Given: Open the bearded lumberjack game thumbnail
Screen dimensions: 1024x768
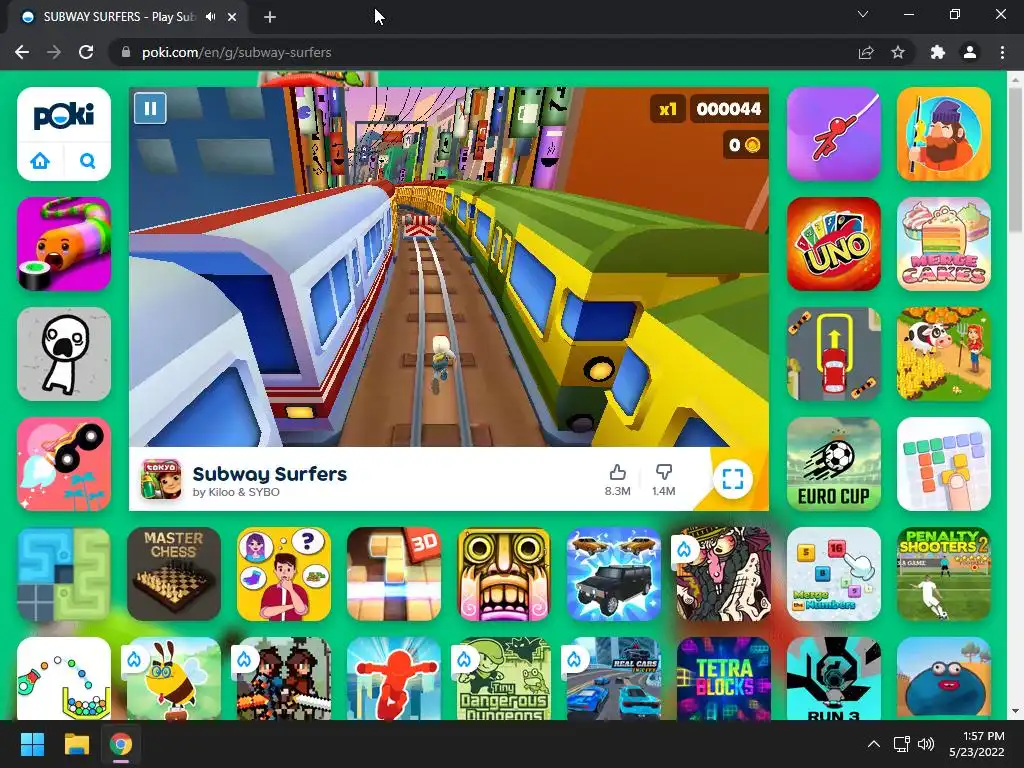Looking at the screenshot, I should [x=944, y=134].
